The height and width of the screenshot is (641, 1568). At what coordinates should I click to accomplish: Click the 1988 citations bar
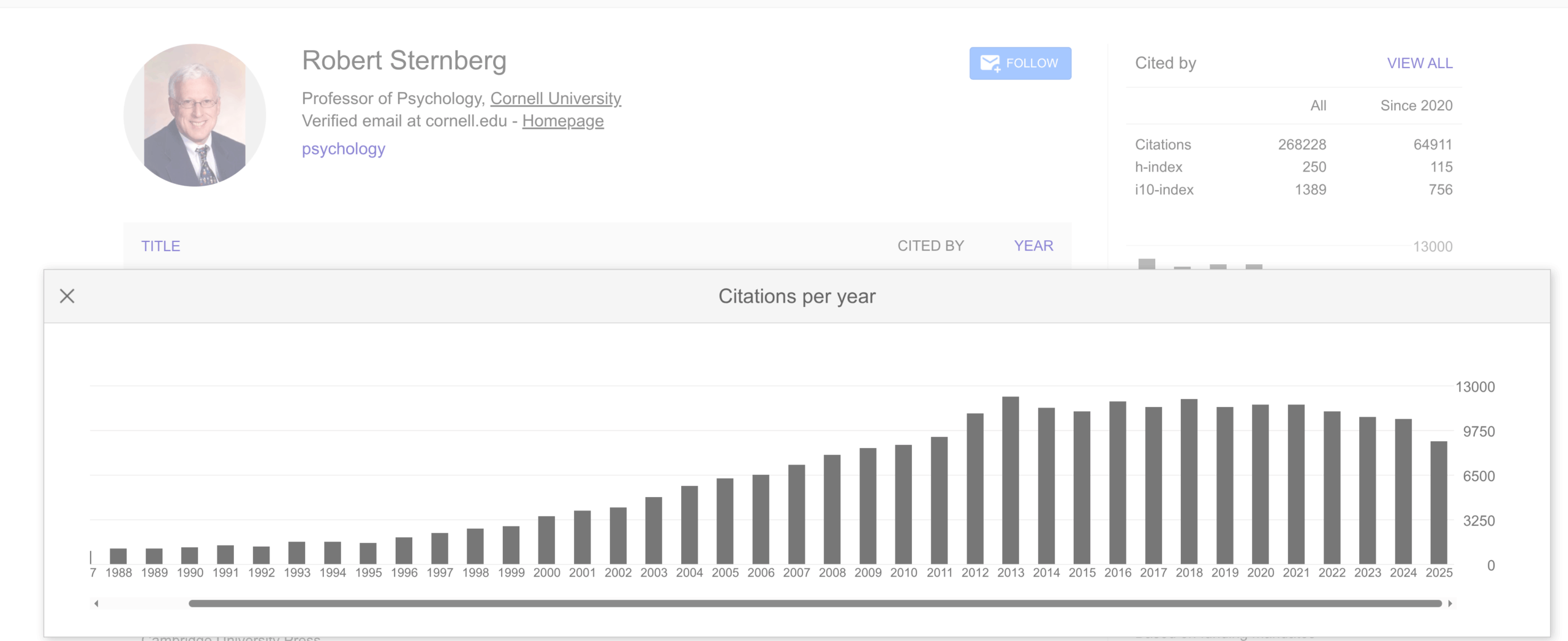point(118,556)
